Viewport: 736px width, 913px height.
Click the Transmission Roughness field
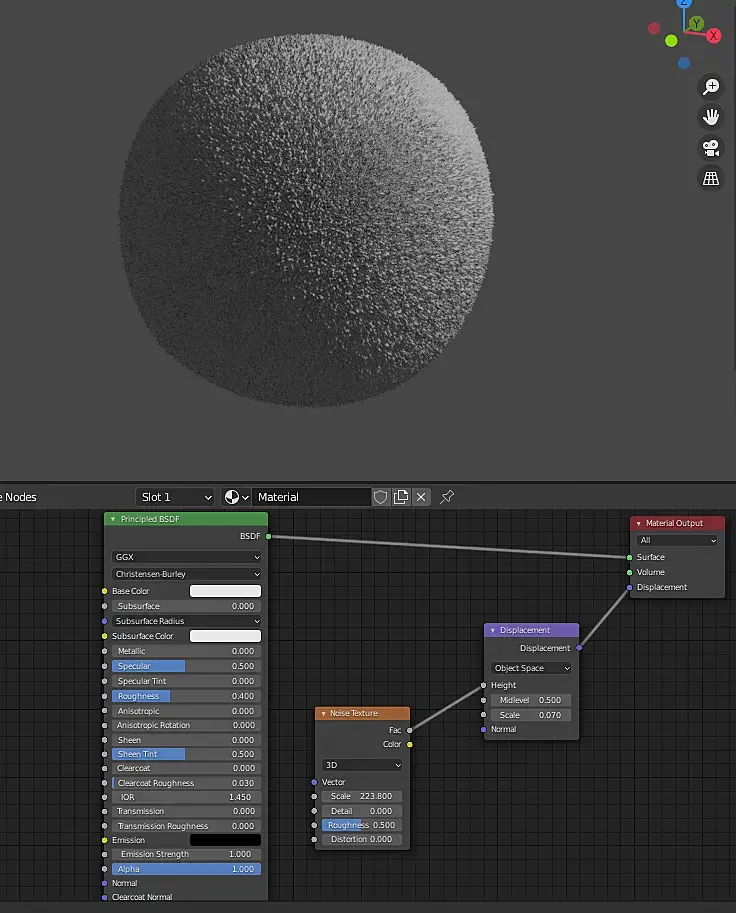coord(186,826)
